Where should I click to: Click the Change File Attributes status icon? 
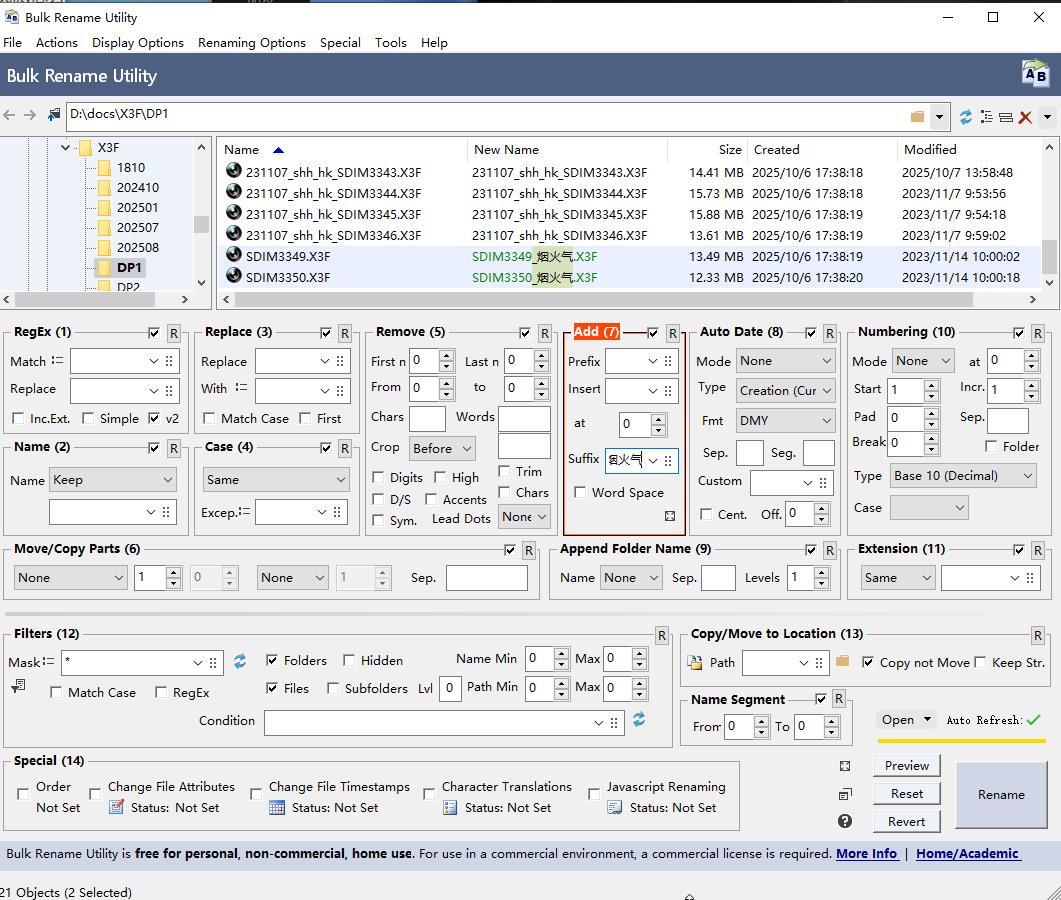click(116, 807)
